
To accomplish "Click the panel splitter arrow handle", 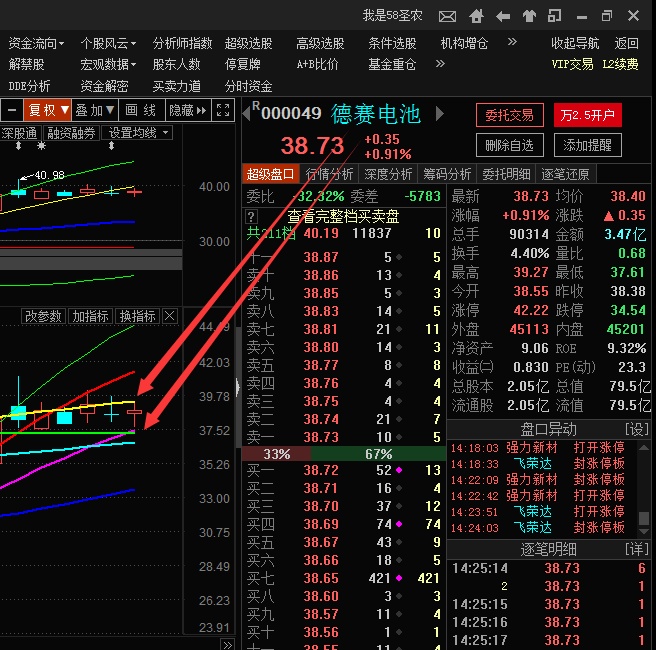I will point(238,387).
